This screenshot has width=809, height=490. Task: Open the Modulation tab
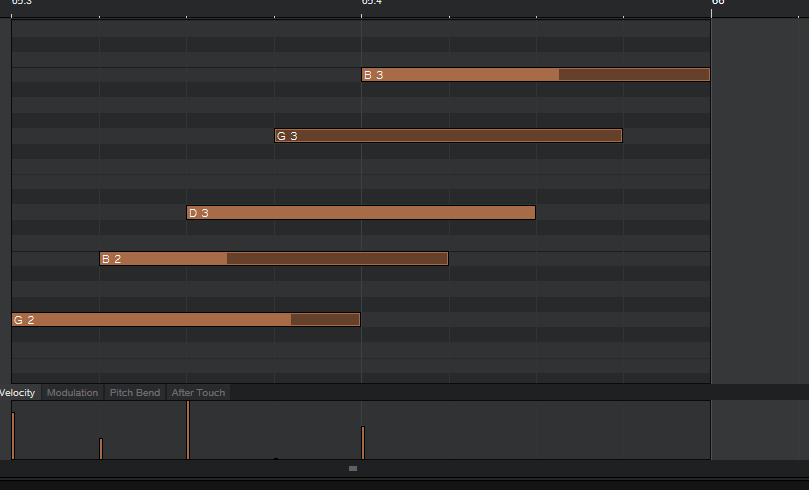pyautogui.click(x=73, y=393)
